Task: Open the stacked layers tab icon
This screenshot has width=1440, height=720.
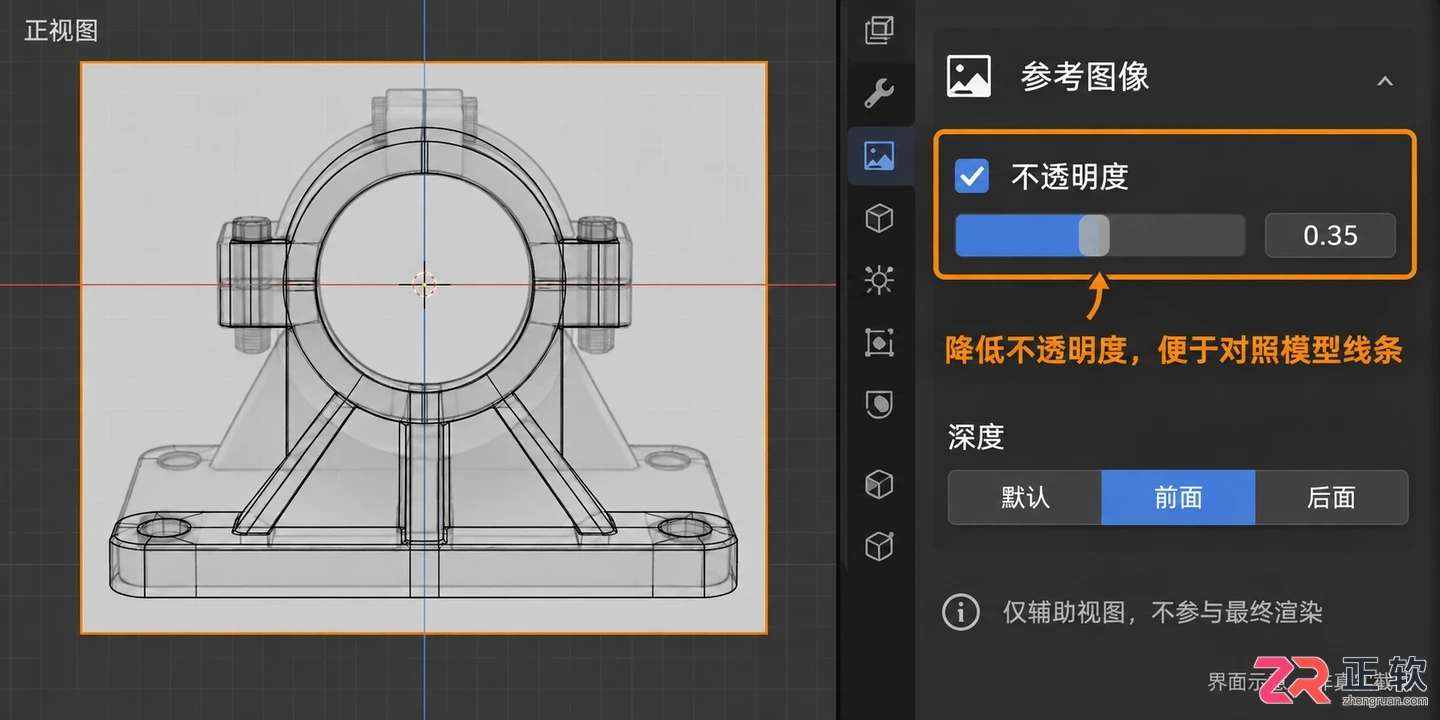Action: point(879,31)
